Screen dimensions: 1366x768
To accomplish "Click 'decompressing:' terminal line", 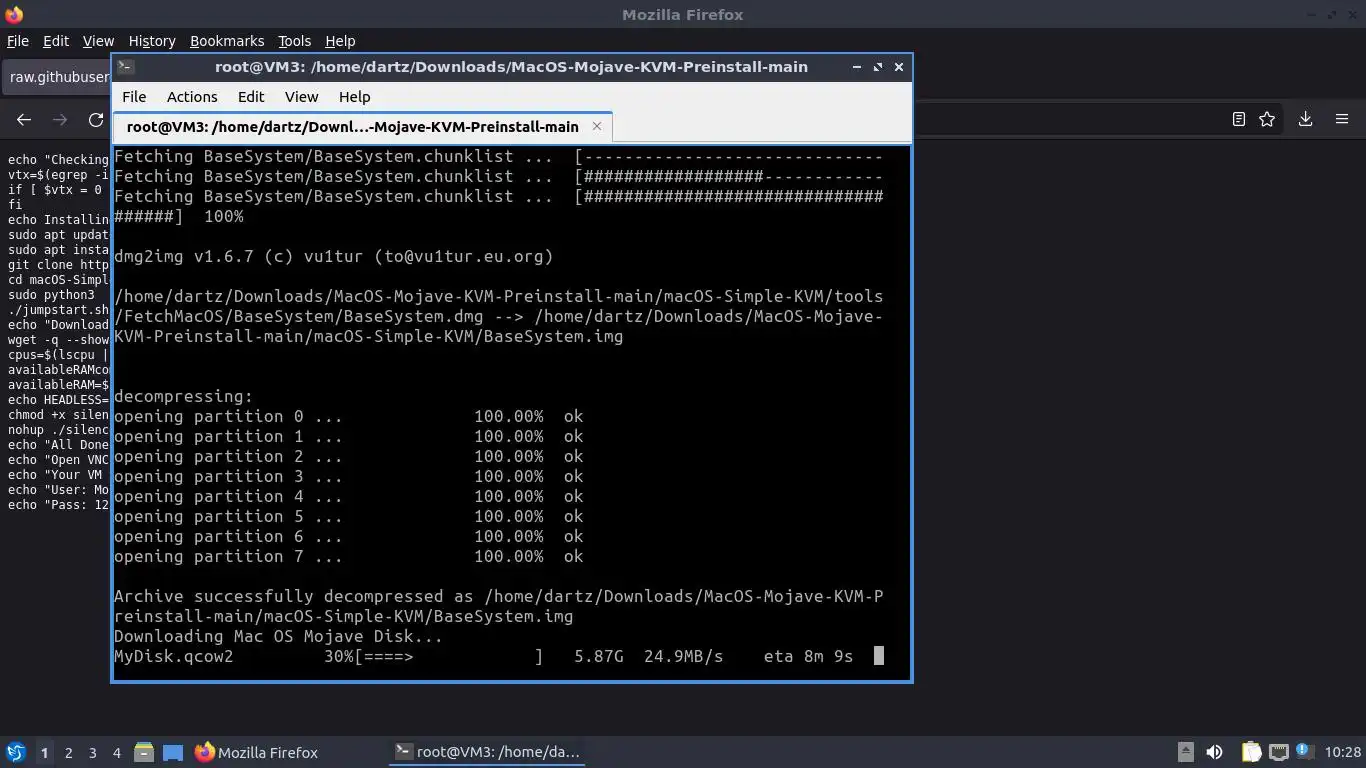I will coord(184,396).
